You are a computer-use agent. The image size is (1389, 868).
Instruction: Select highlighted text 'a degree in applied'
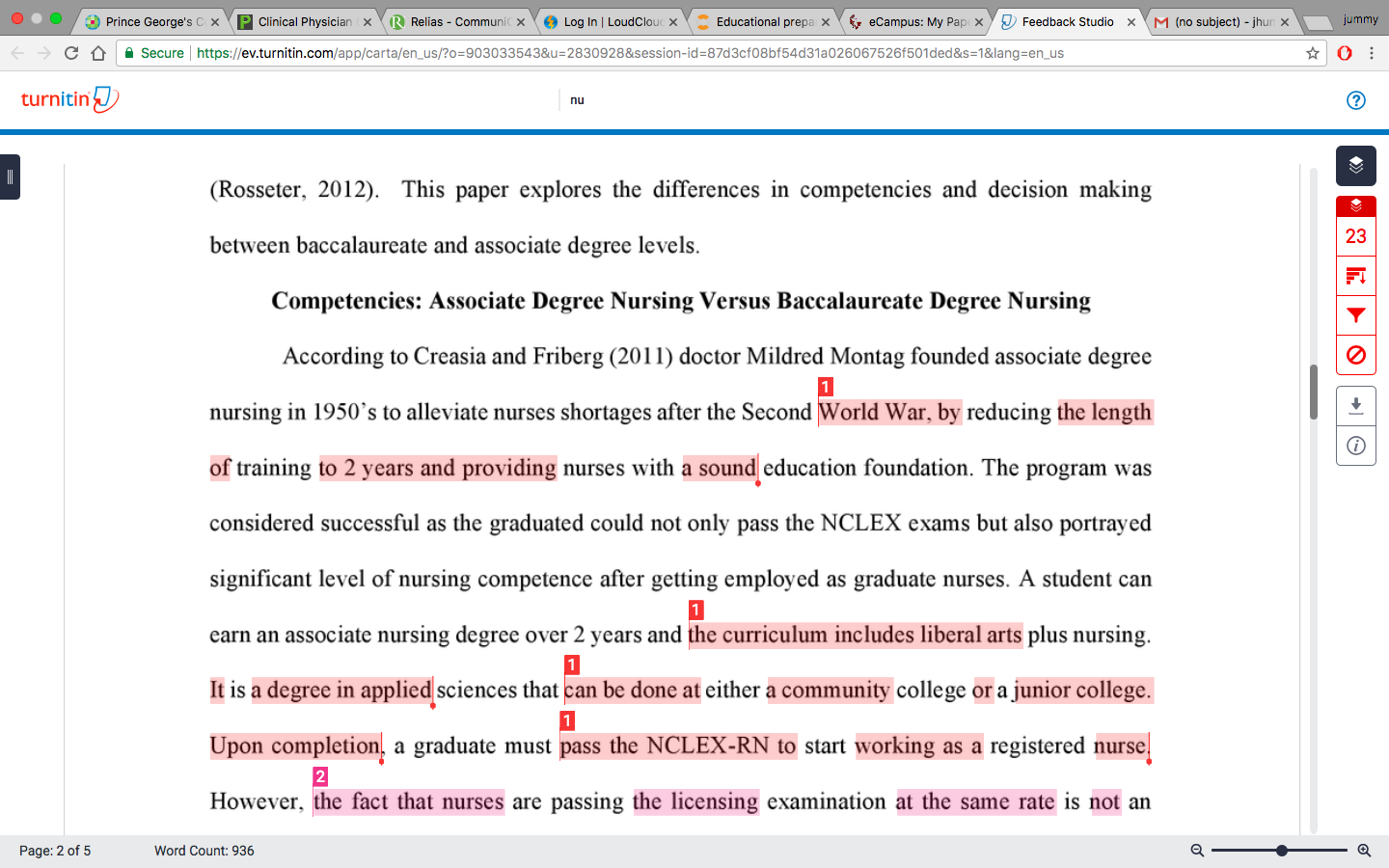tap(341, 691)
